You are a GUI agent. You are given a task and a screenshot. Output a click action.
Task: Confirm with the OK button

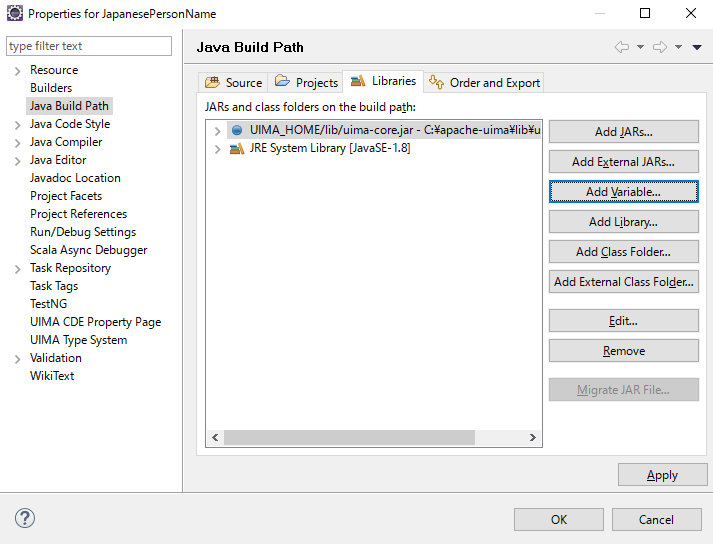pos(559,519)
